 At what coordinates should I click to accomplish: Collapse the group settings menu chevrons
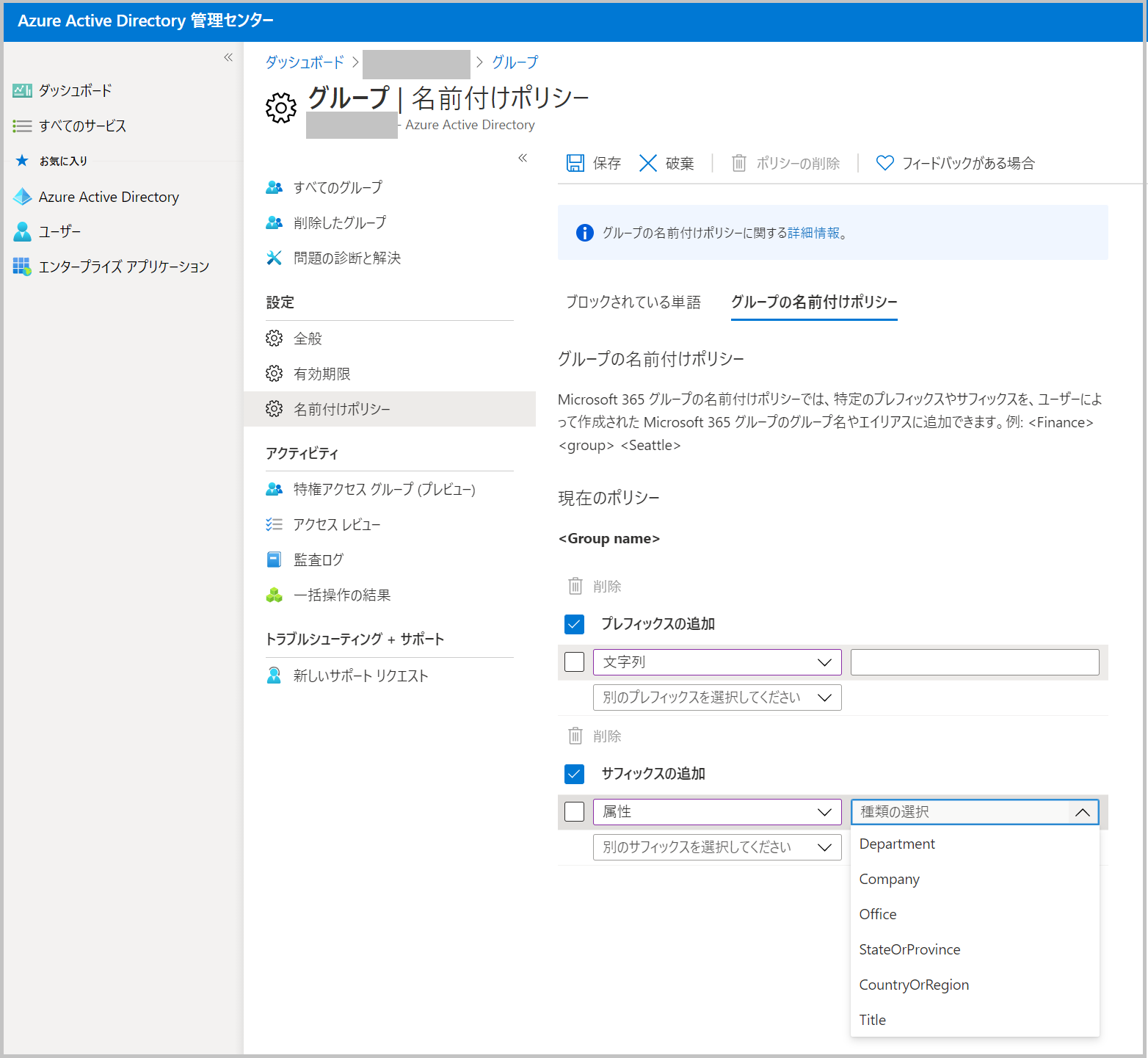tap(523, 158)
